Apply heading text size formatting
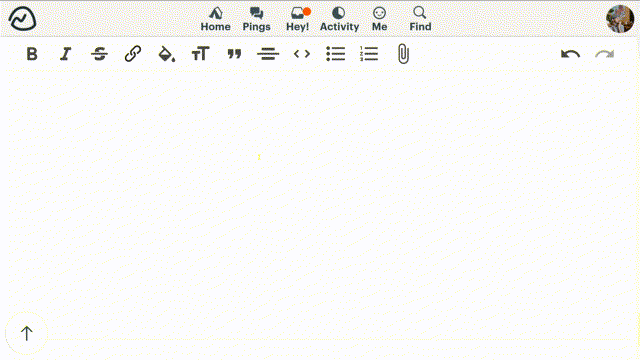Screen dimensions: 640x360 [200, 54]
